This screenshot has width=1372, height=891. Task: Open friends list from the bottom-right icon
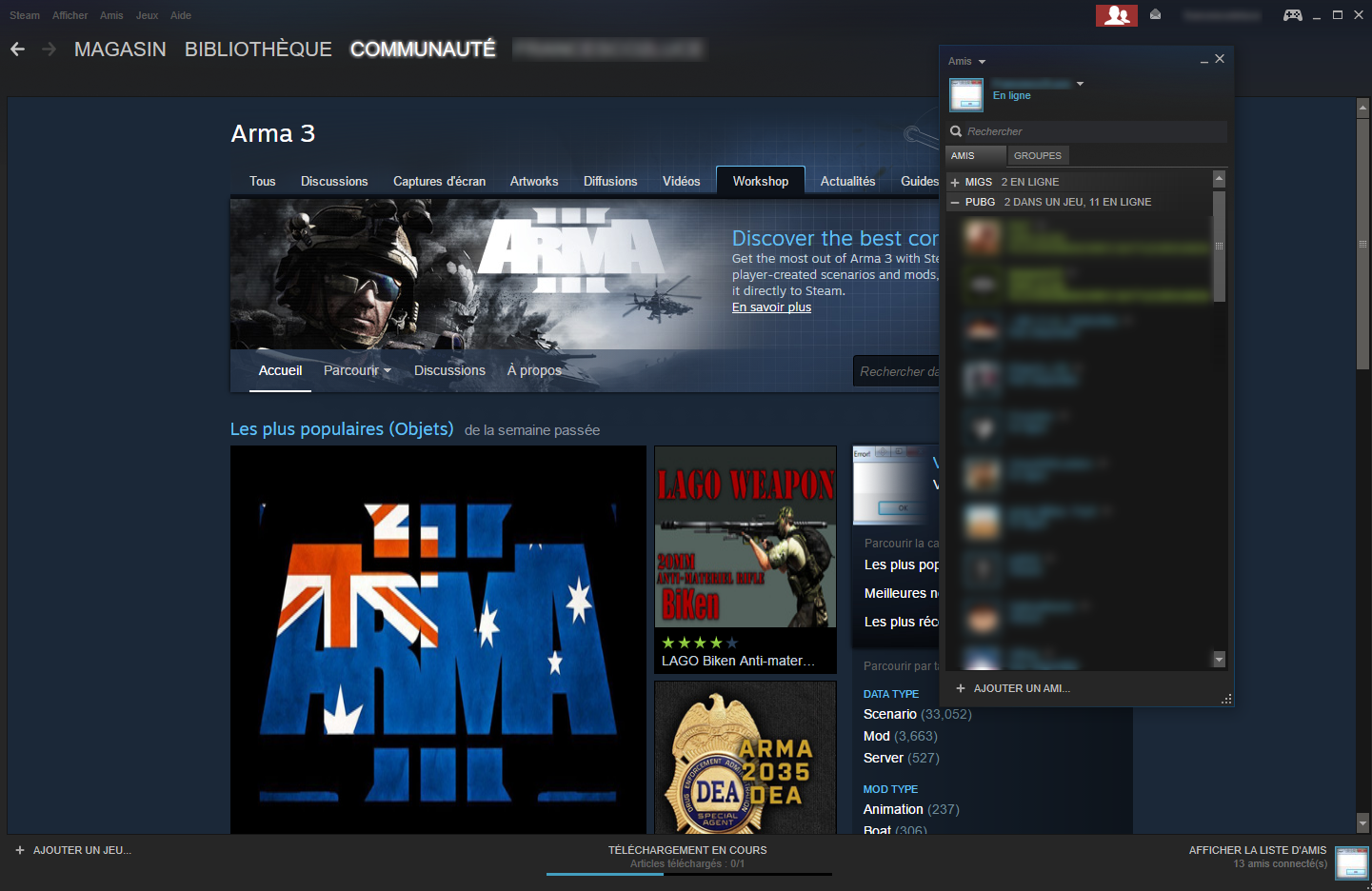[x=1352, y=862]
